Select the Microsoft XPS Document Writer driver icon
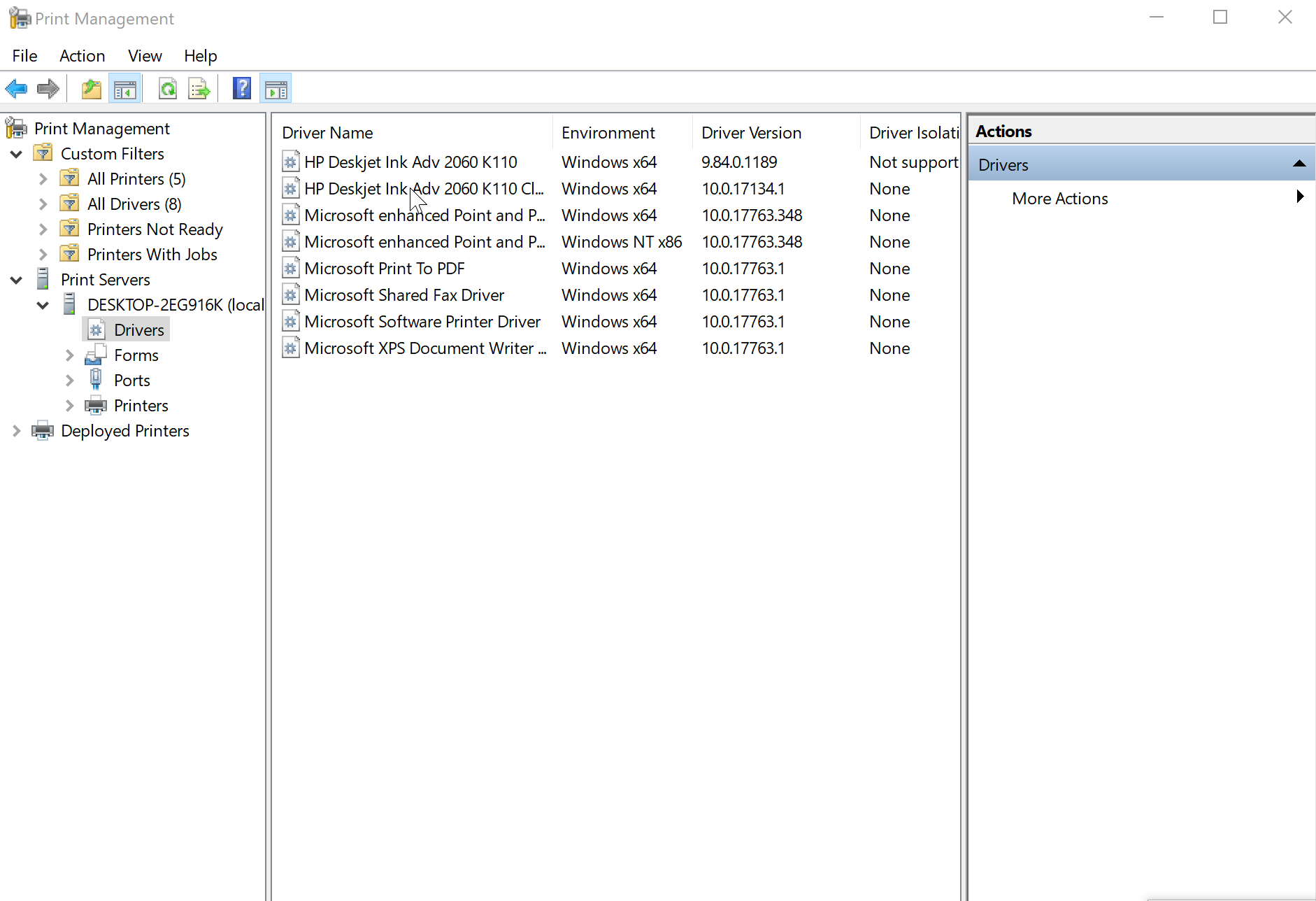Screen dimensions: 1316x901 [291, 348]
